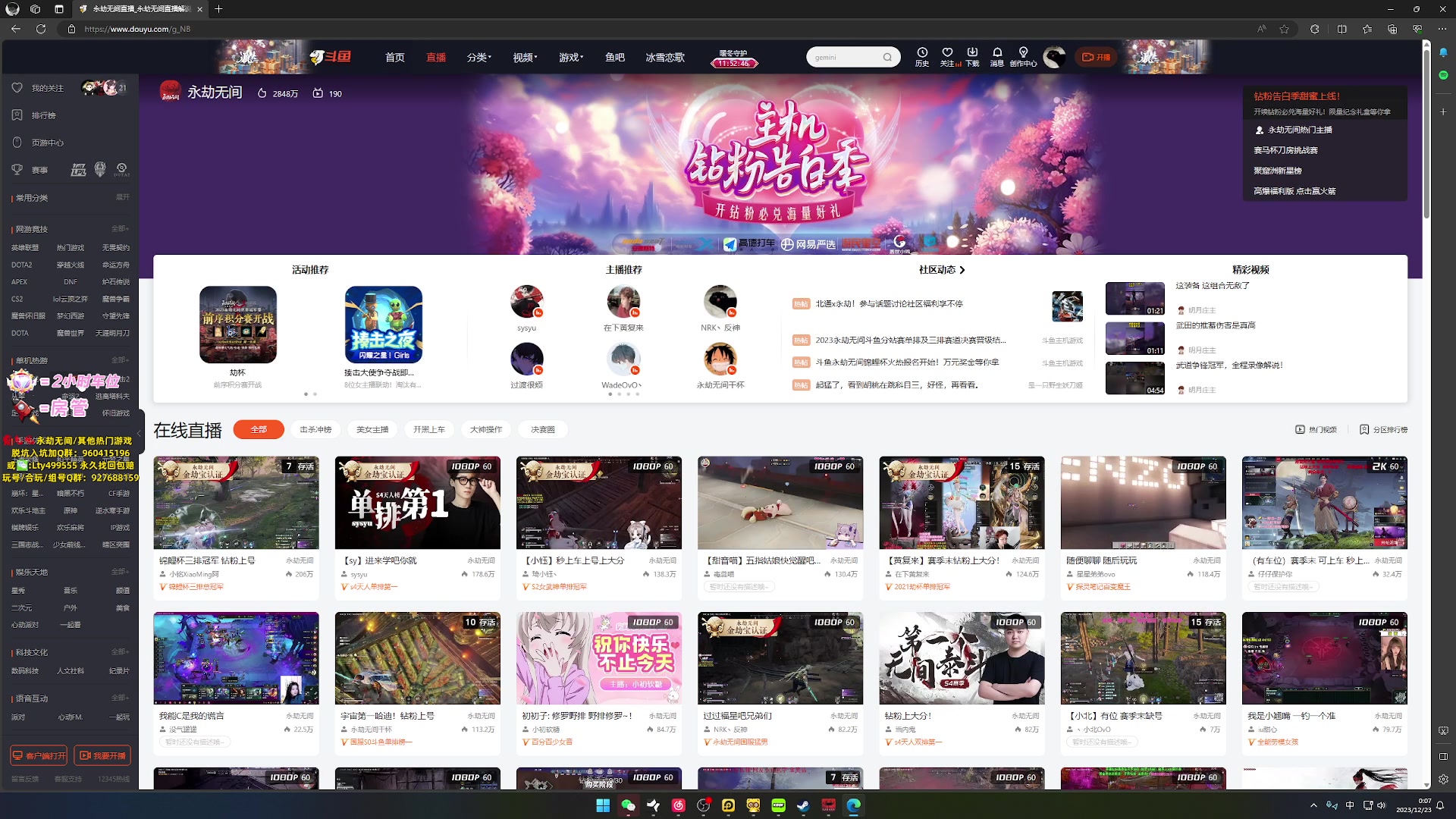Expand 科技文化 全部 in the sidebar
The image size is (1456, 819).
[x=120, y=652]
